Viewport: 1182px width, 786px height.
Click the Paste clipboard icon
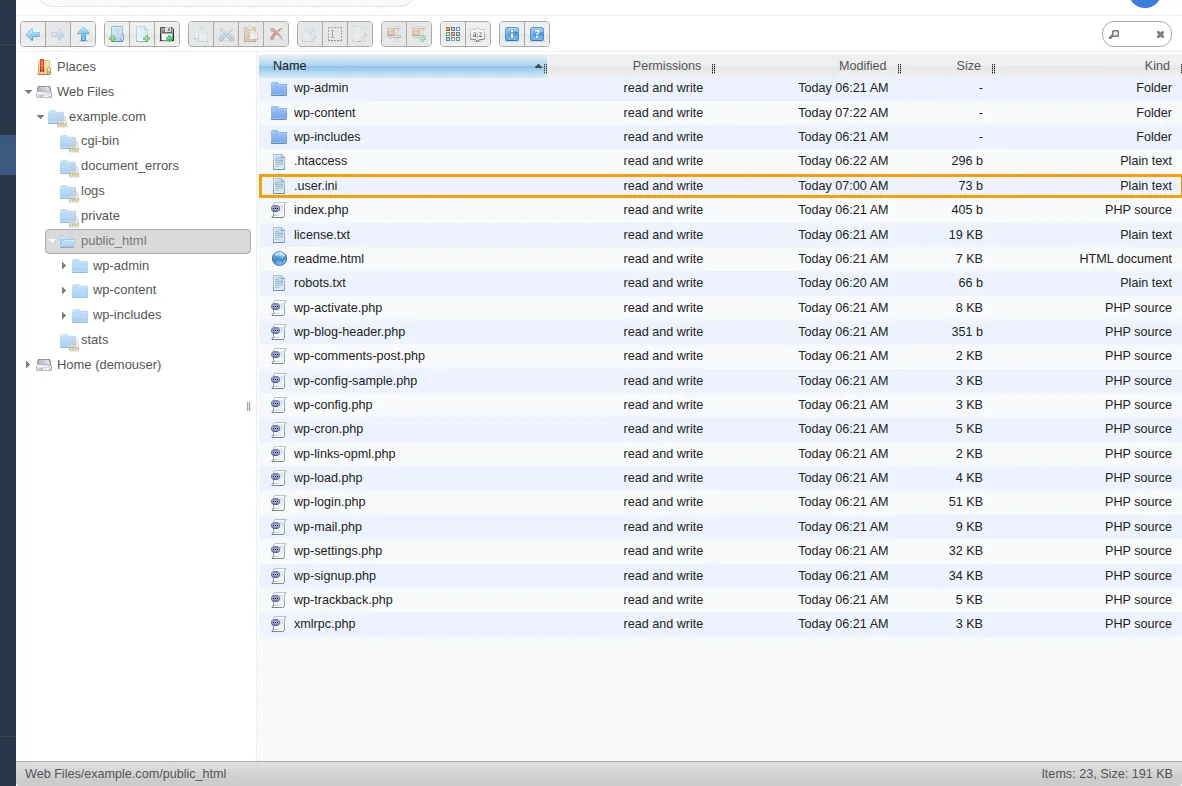[x=251, y=34]
